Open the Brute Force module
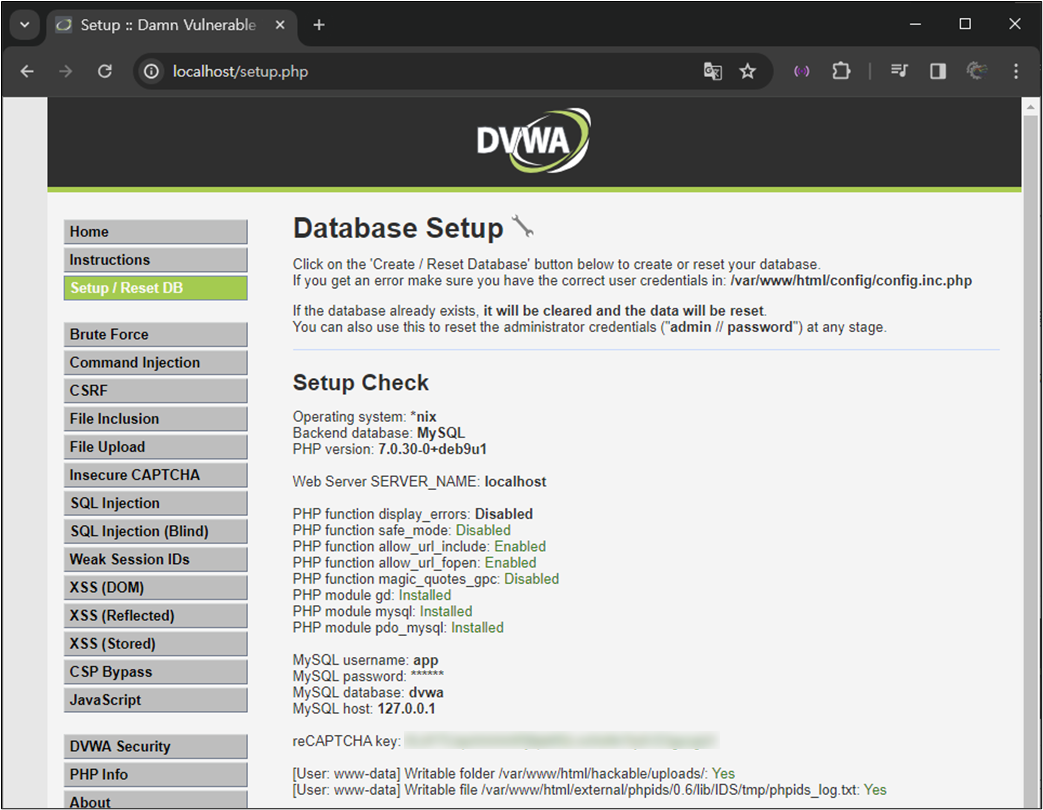1043x810 pixels. coord(156,335)
